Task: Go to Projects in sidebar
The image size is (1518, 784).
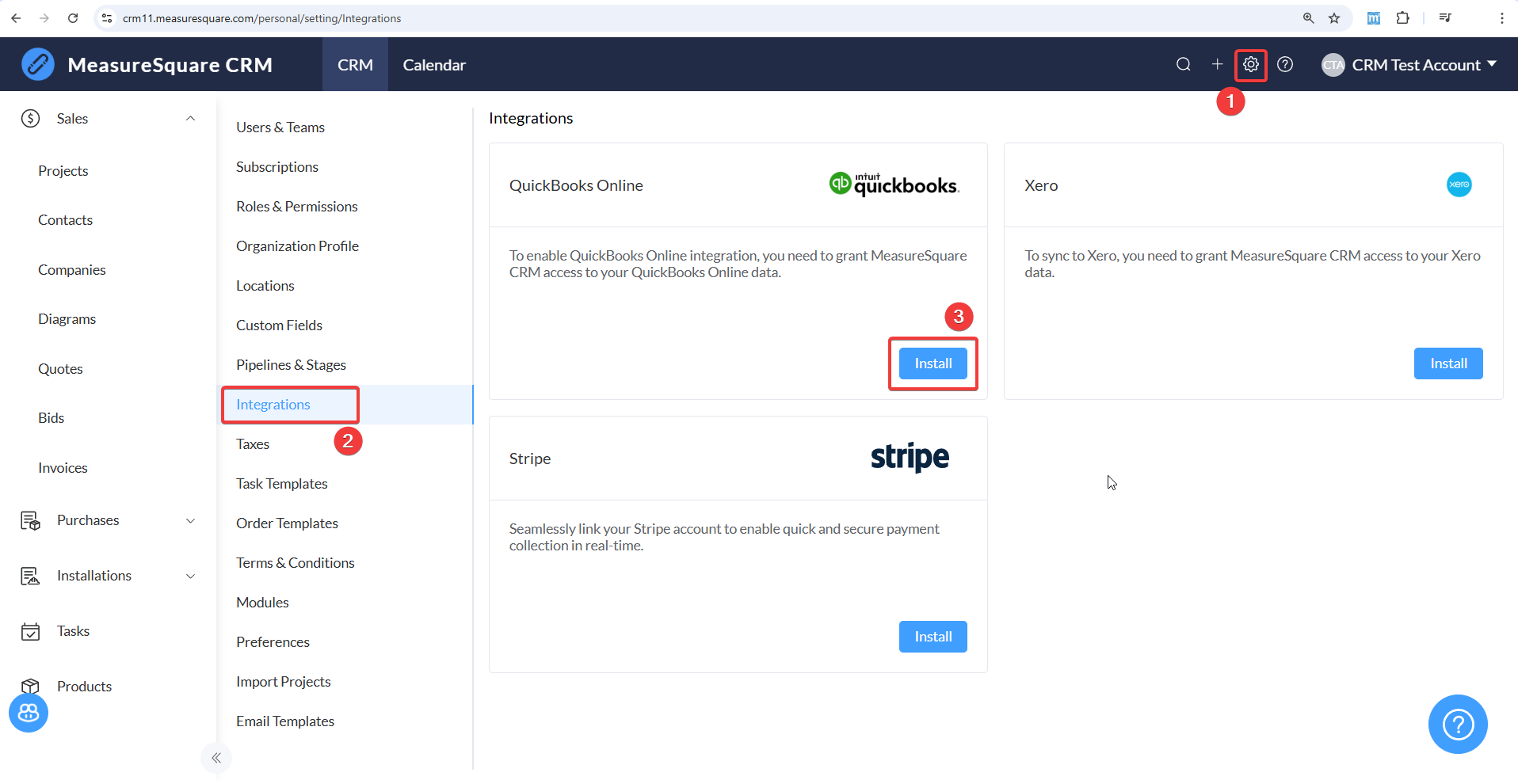Action: pos(63,171)
